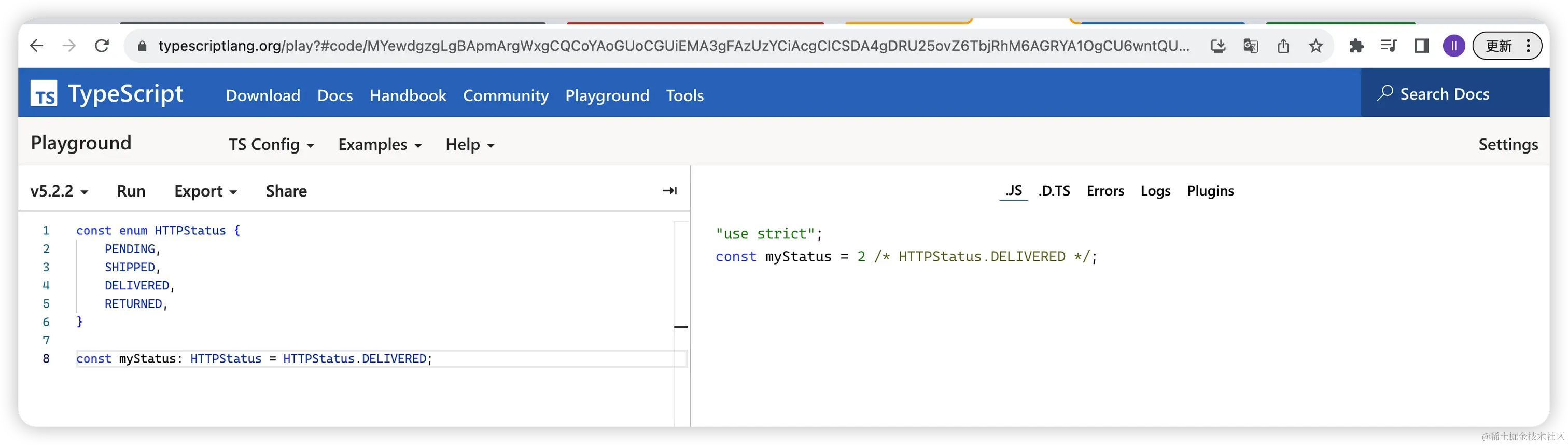
Task: Click the Search Docs magnifier icon
Action: [1385, 92]
